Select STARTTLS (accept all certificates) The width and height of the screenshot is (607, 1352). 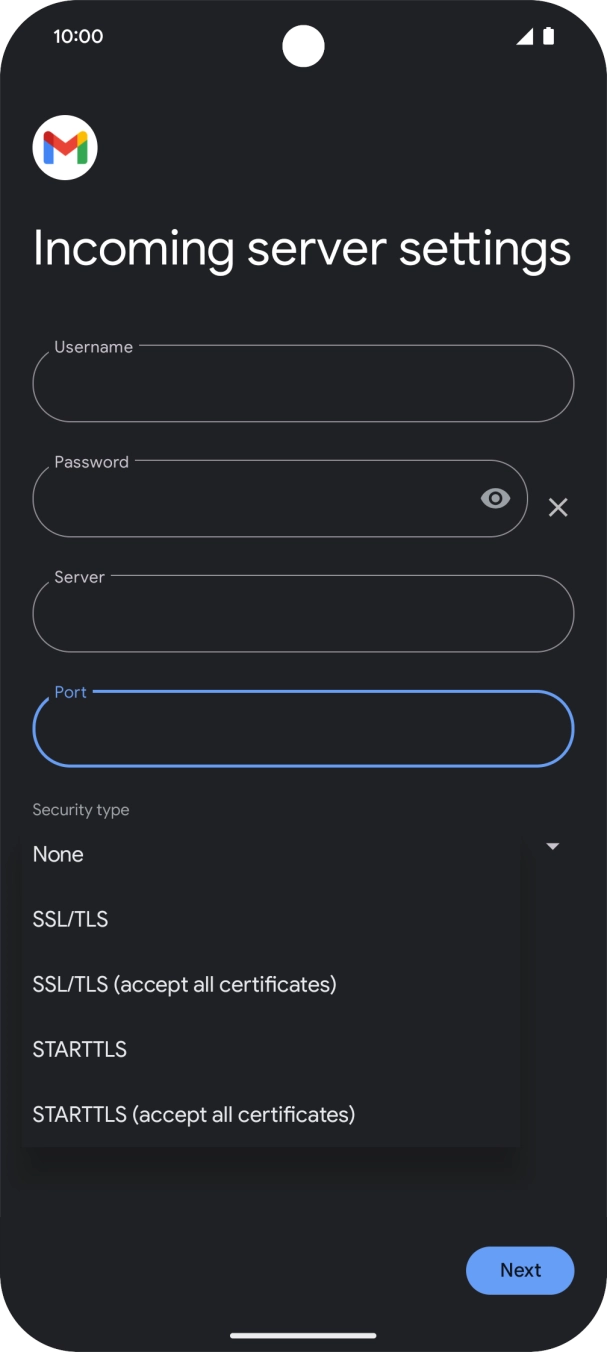pyautogui.click(x=194, y=1114)
